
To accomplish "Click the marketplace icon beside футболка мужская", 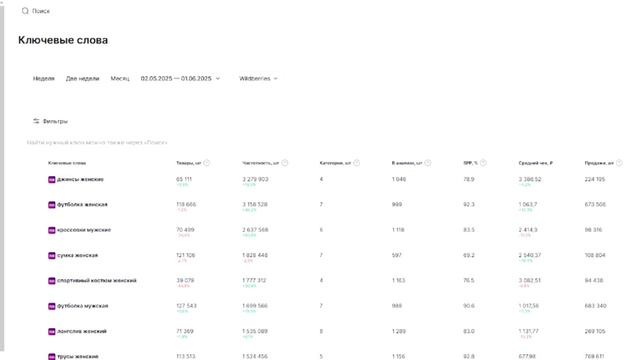I will 51,306.
